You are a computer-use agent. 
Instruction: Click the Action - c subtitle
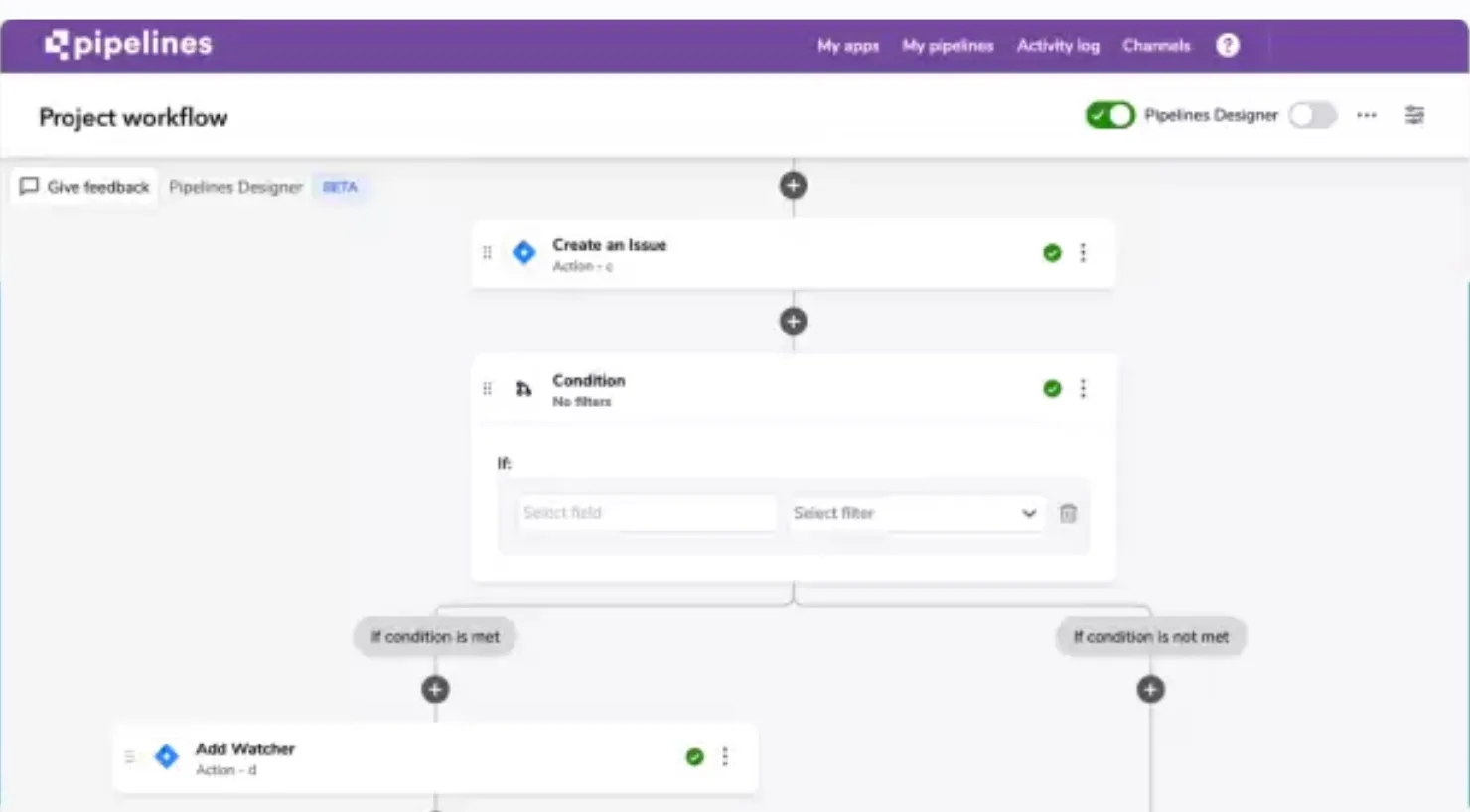[x=583, y=267]
